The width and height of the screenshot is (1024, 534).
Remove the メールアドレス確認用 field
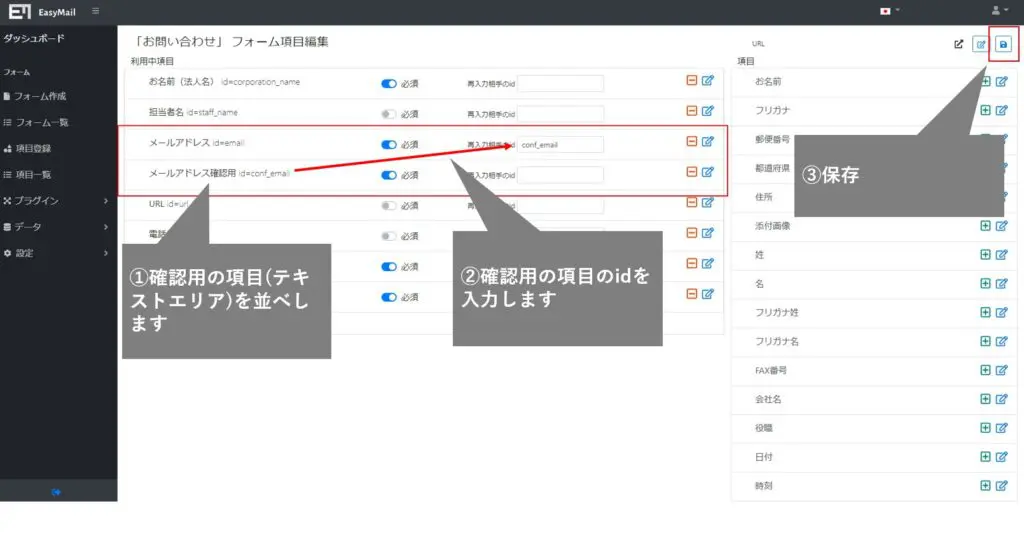pos(692,172)
